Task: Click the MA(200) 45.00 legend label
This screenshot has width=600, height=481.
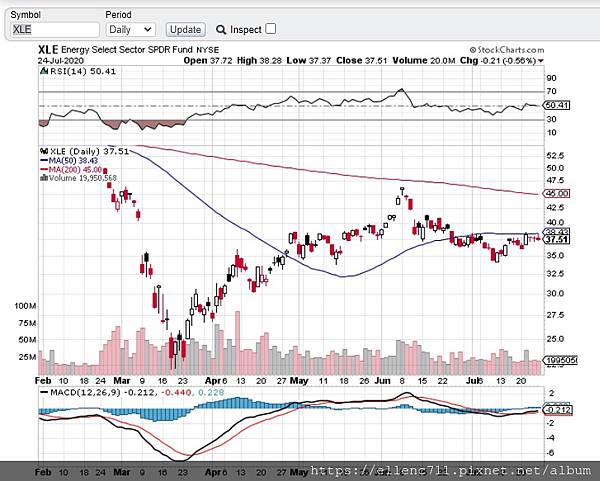Action: 75,170
